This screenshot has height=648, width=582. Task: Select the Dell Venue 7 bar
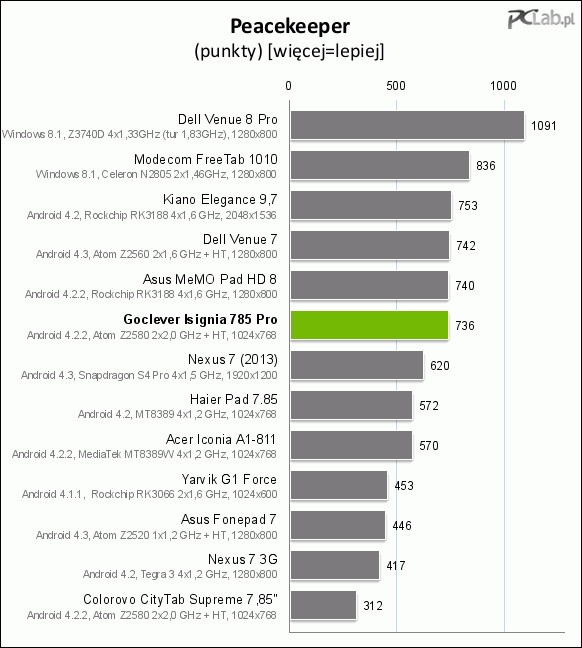370,245
